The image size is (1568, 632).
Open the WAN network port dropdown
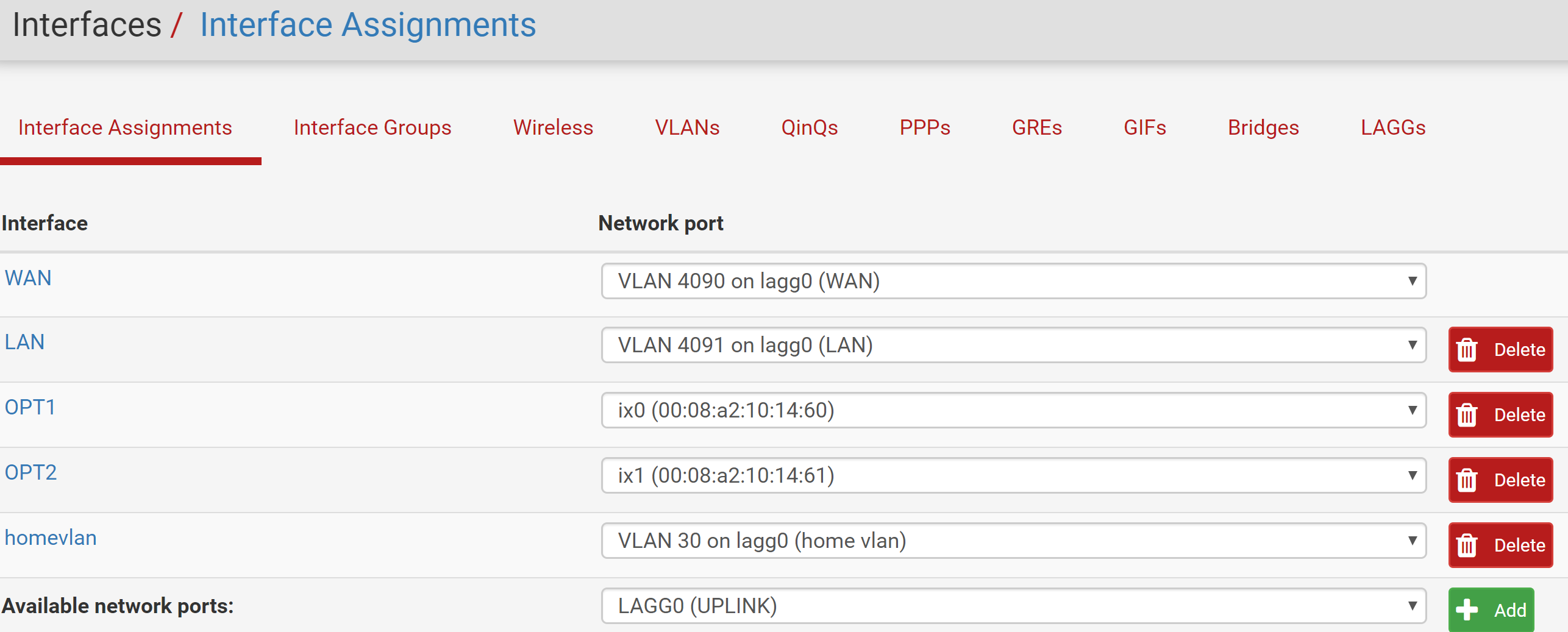1013,281
